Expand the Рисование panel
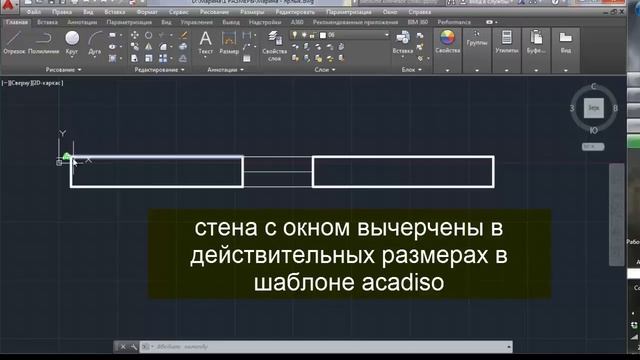This screenshot has height=360, width=640. 63,70
